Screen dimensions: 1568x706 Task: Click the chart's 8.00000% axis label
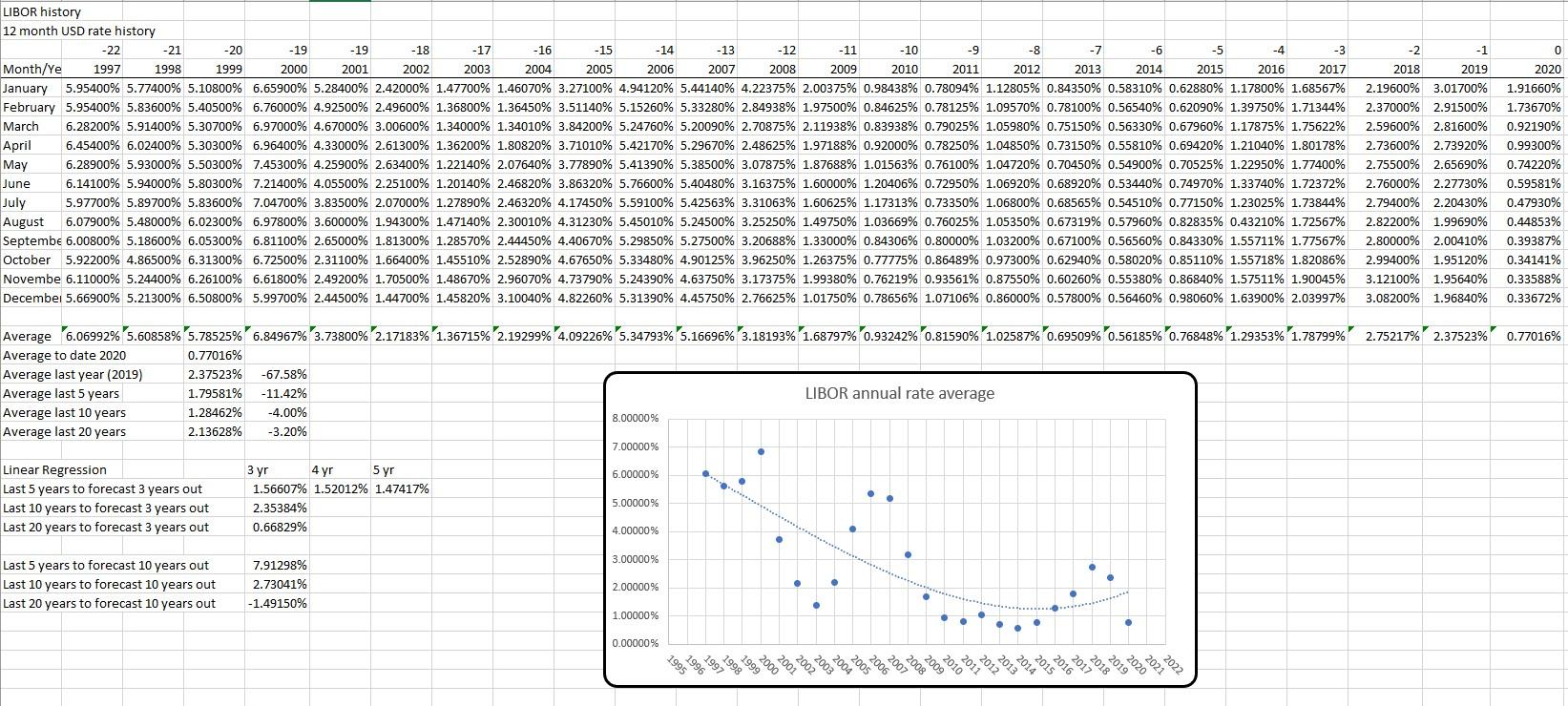click(635, 419)
